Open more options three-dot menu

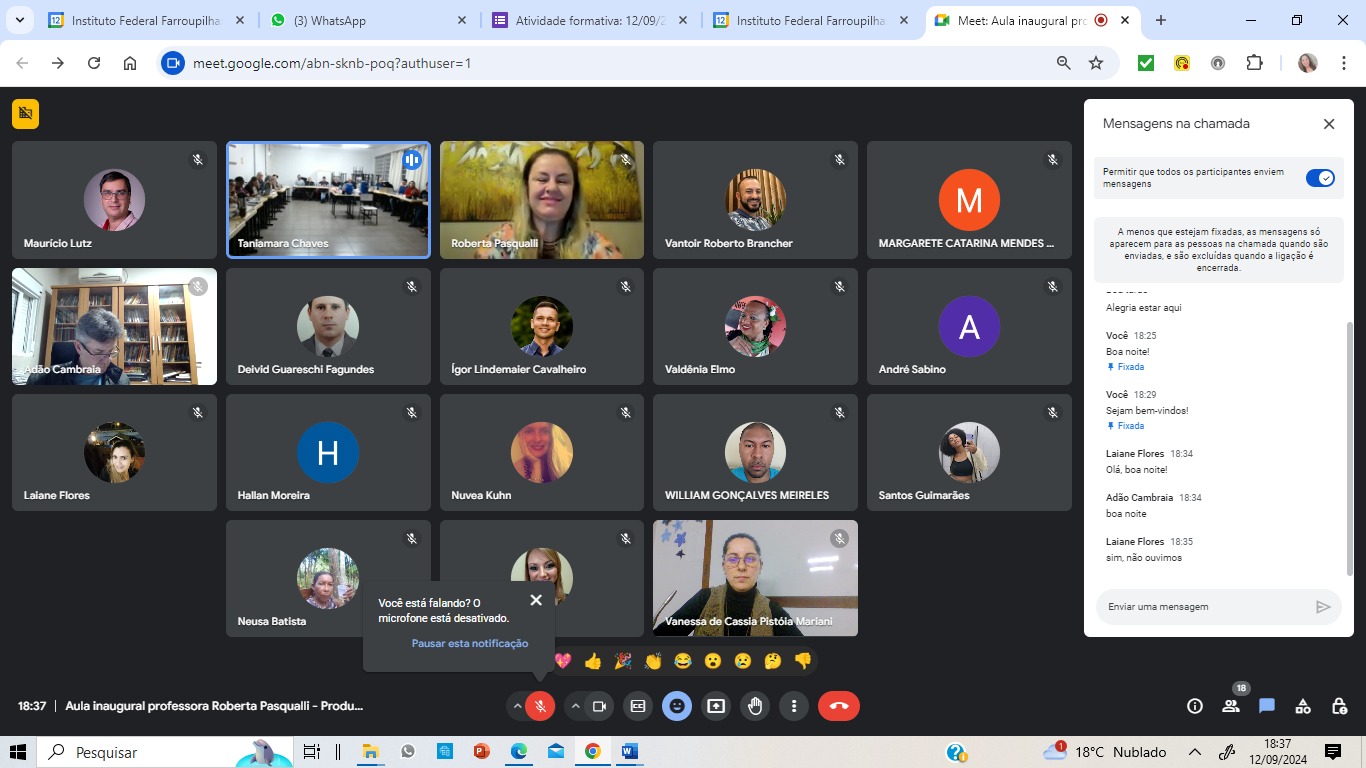[x=794, y=706]
